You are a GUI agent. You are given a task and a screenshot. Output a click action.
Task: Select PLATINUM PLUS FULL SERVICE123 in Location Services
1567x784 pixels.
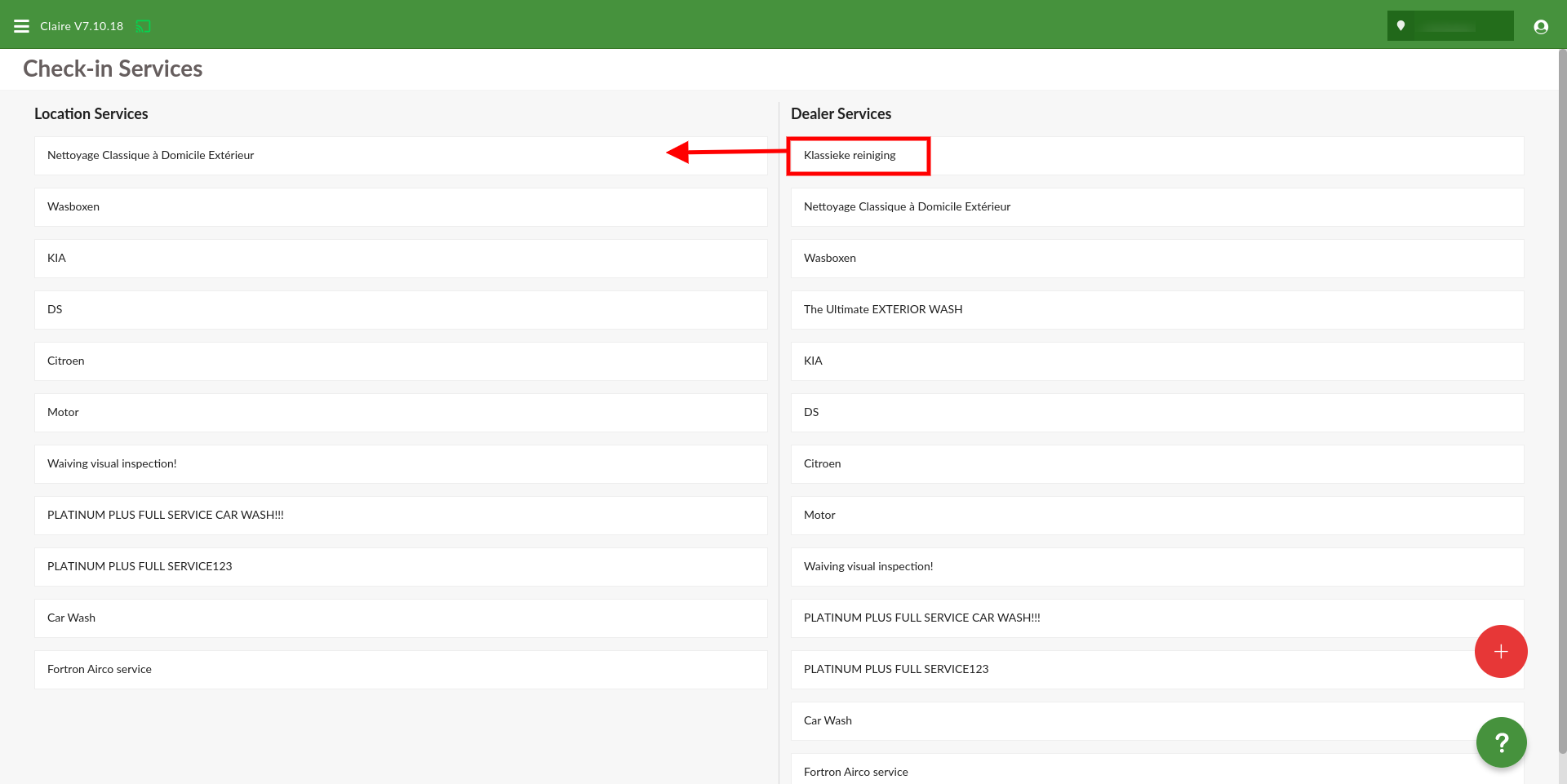pyautogui.click(x=401, y=566)
